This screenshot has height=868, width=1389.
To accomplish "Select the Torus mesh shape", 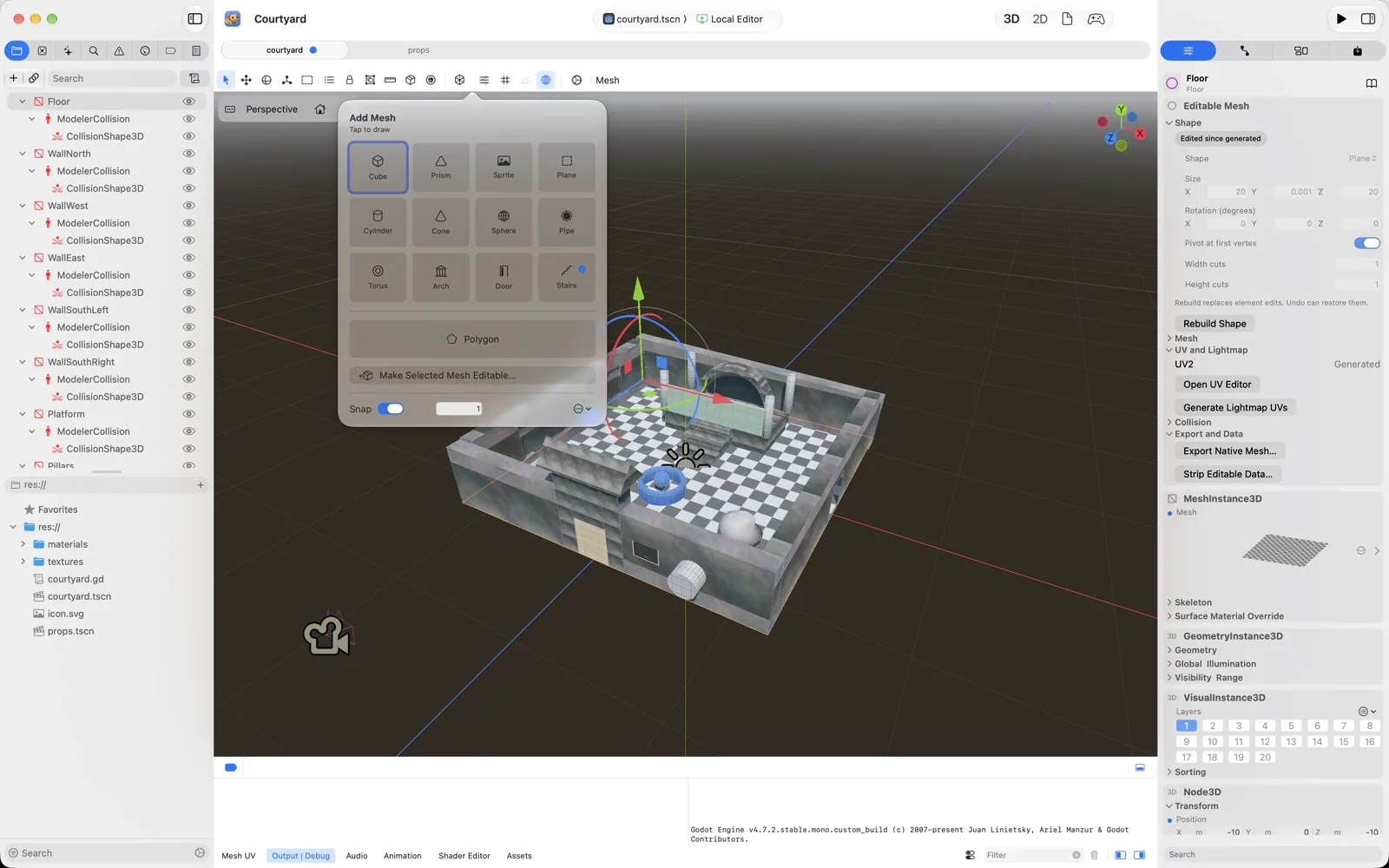I will tap(378, 277).
